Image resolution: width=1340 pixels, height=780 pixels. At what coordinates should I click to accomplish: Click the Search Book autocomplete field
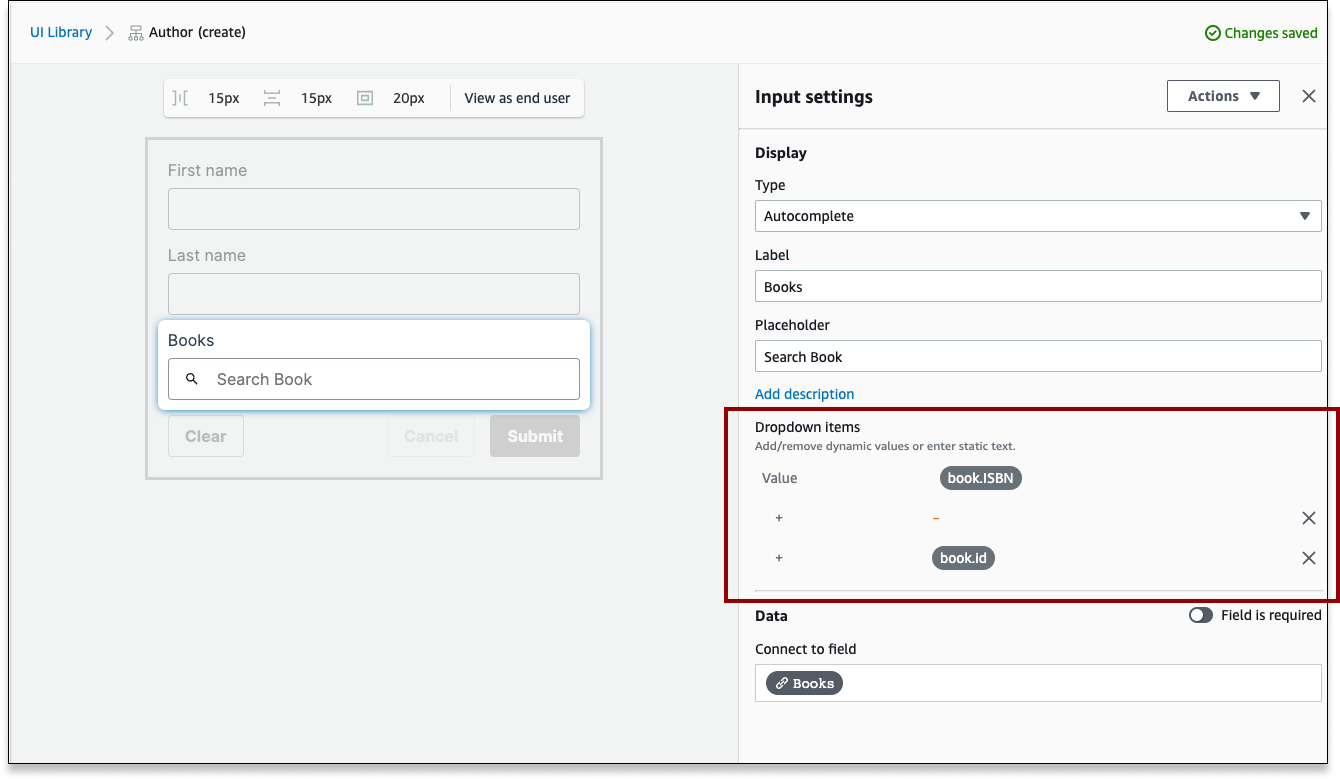(374, 379)
